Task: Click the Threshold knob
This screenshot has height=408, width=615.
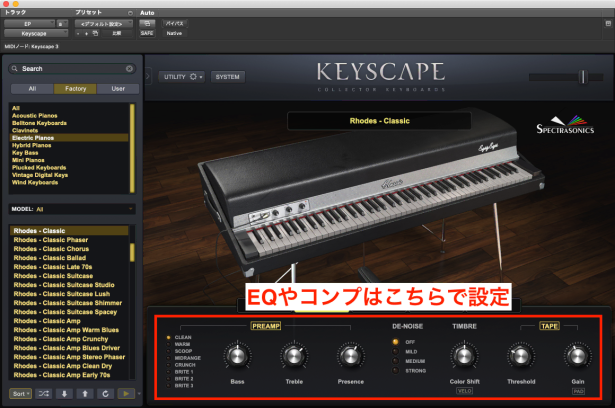Action: pyautogui.click(x=521, y=355)
